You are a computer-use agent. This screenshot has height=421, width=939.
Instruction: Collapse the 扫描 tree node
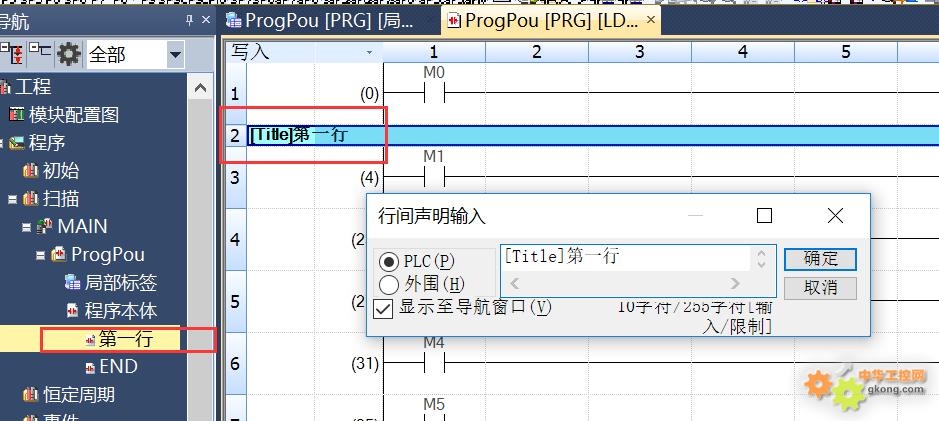(12, 199)
